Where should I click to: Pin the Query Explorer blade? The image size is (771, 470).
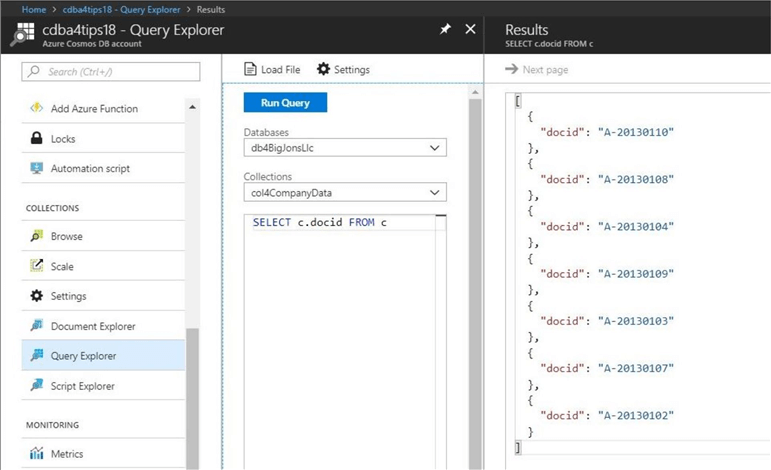(445, 29)
